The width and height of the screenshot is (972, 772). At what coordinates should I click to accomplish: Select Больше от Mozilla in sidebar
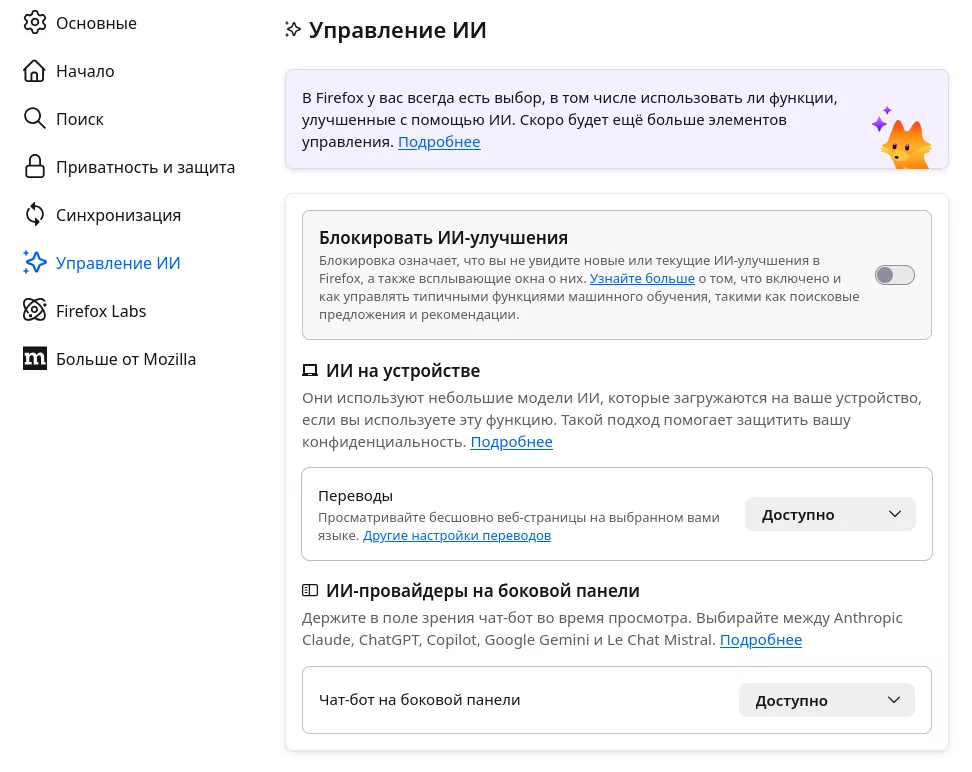(x=126, y=359)
